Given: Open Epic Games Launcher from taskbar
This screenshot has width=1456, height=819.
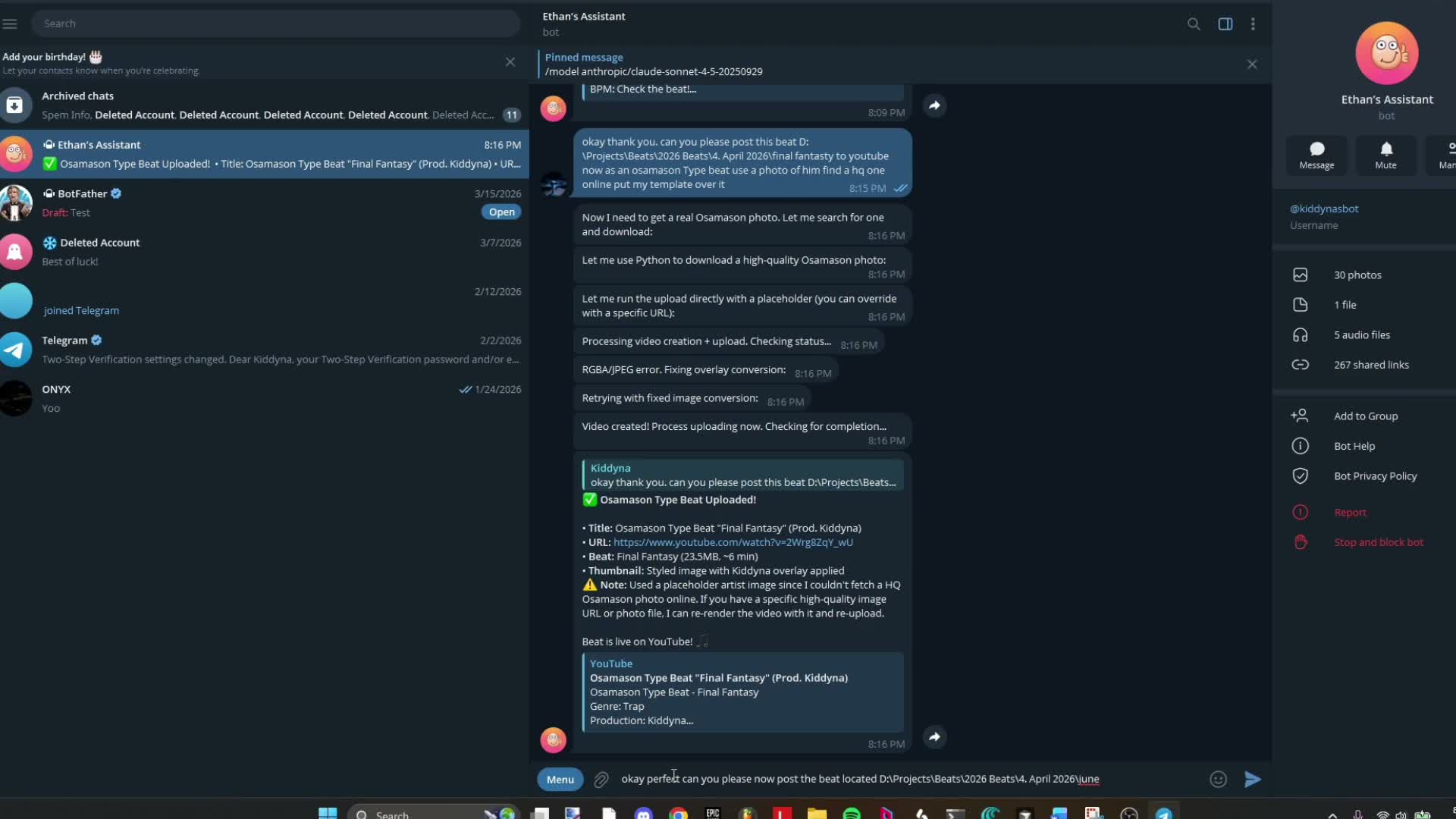Looking at the screenshot, I should [713, 814].
